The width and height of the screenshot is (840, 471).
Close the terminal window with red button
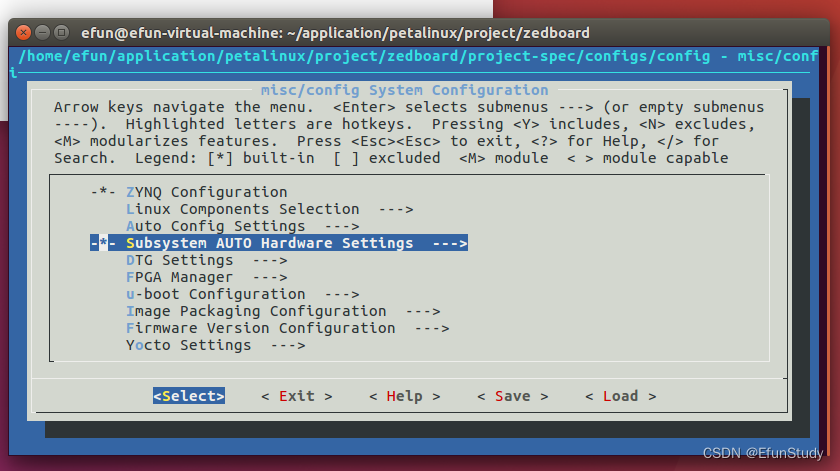23,33
